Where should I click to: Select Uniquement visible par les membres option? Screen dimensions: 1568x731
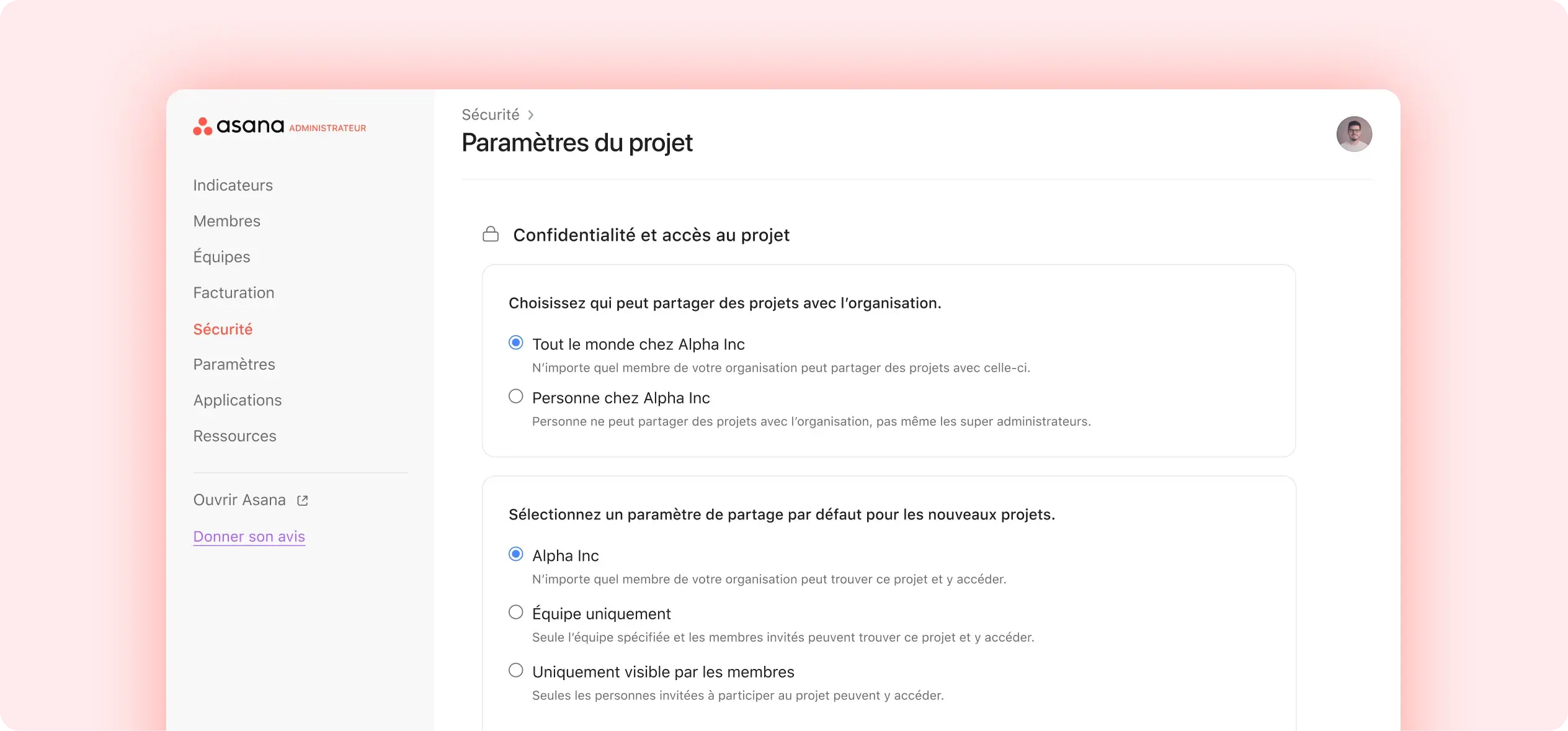516,670
